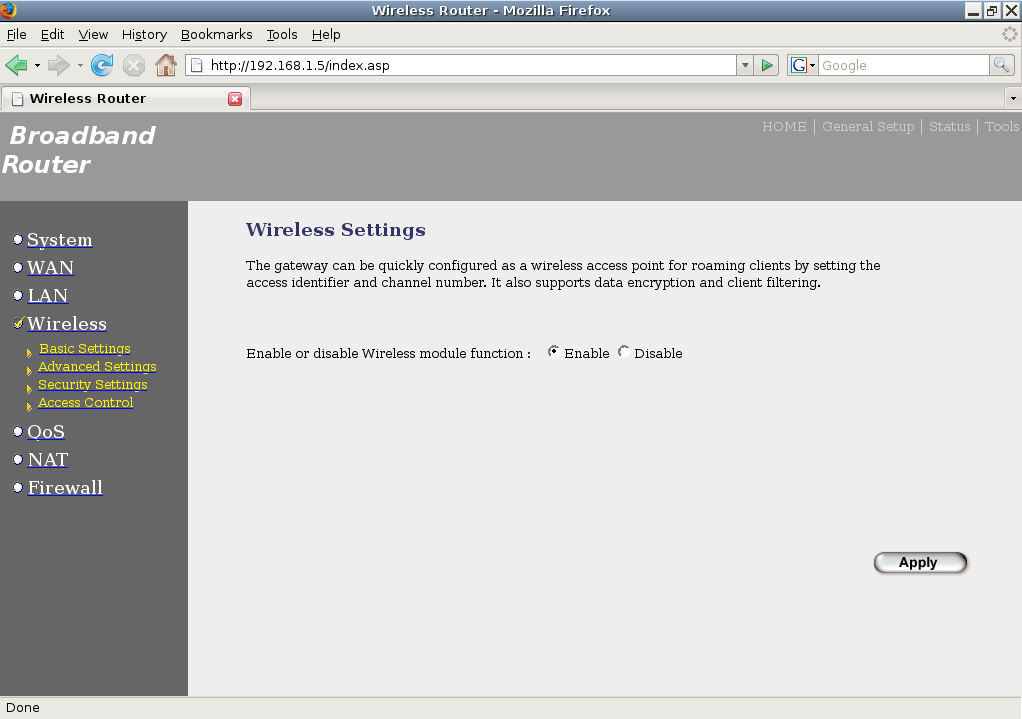
Task: Open the NAT sidebar section
Action: [x=48, y=460]
